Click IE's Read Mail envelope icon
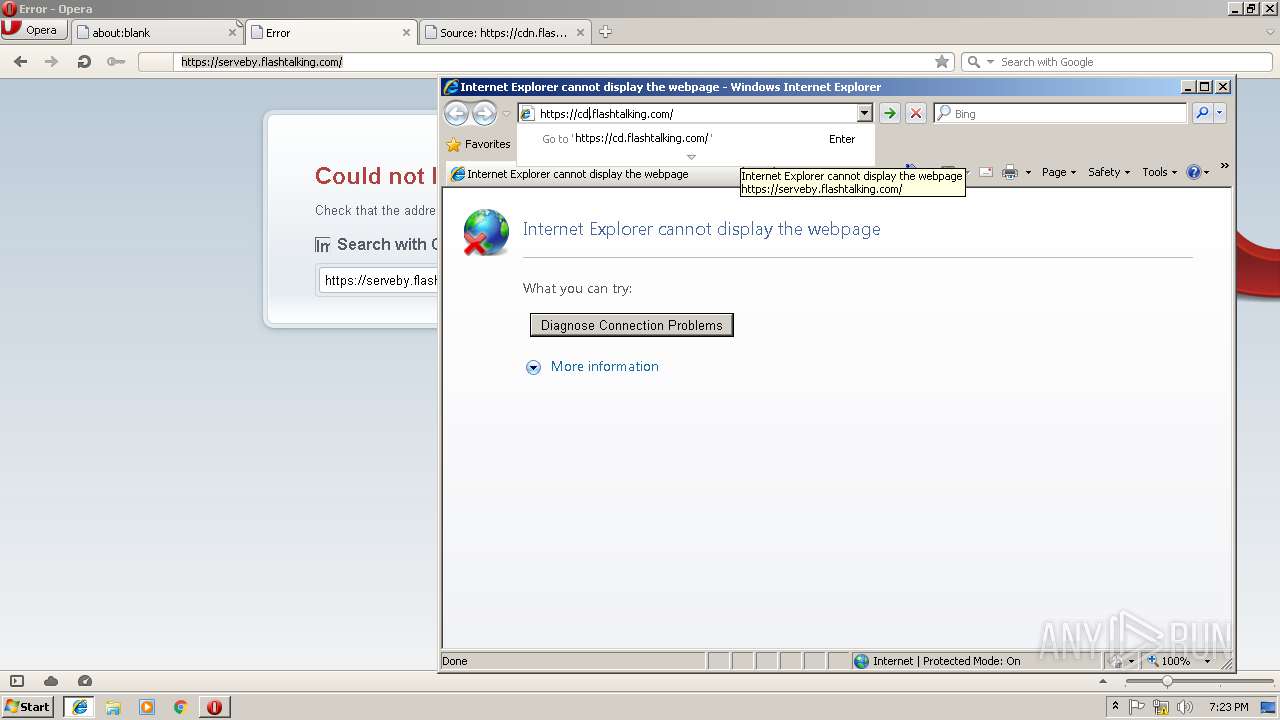The height and width of the screenshot is (720, 1280). pyautogui.click(x=985, y=172)
